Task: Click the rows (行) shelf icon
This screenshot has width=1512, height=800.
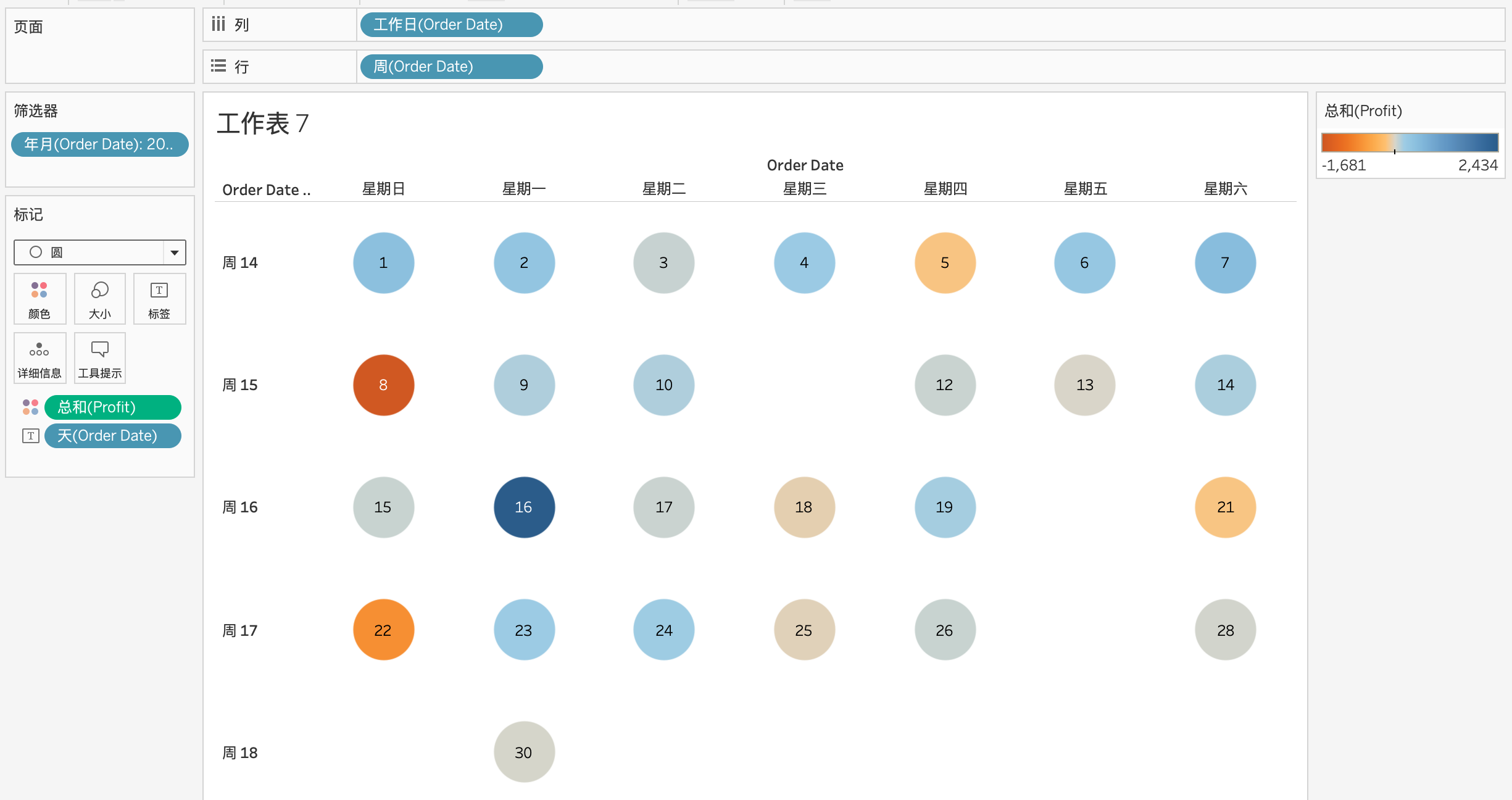Action: tap(218, 66)
